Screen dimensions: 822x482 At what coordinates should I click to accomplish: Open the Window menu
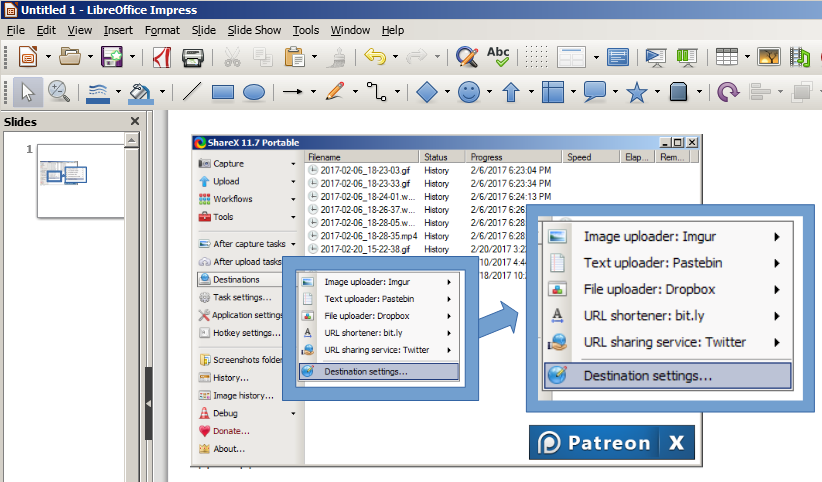coord(350,30)
